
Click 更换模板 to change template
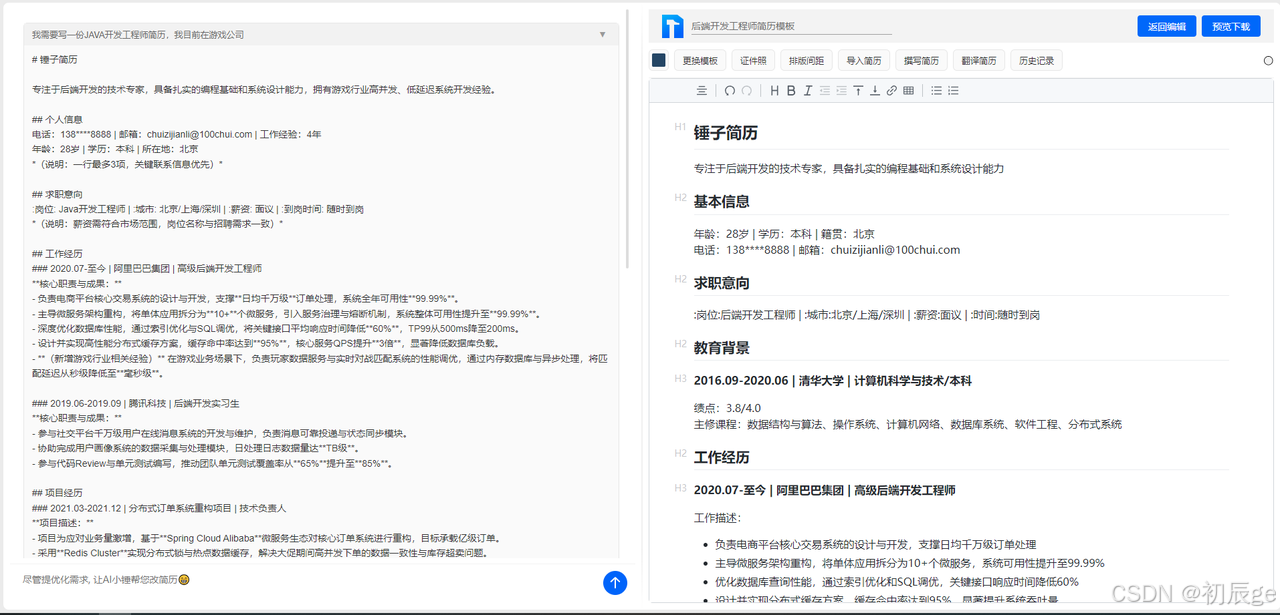click(x=700, y=60)
